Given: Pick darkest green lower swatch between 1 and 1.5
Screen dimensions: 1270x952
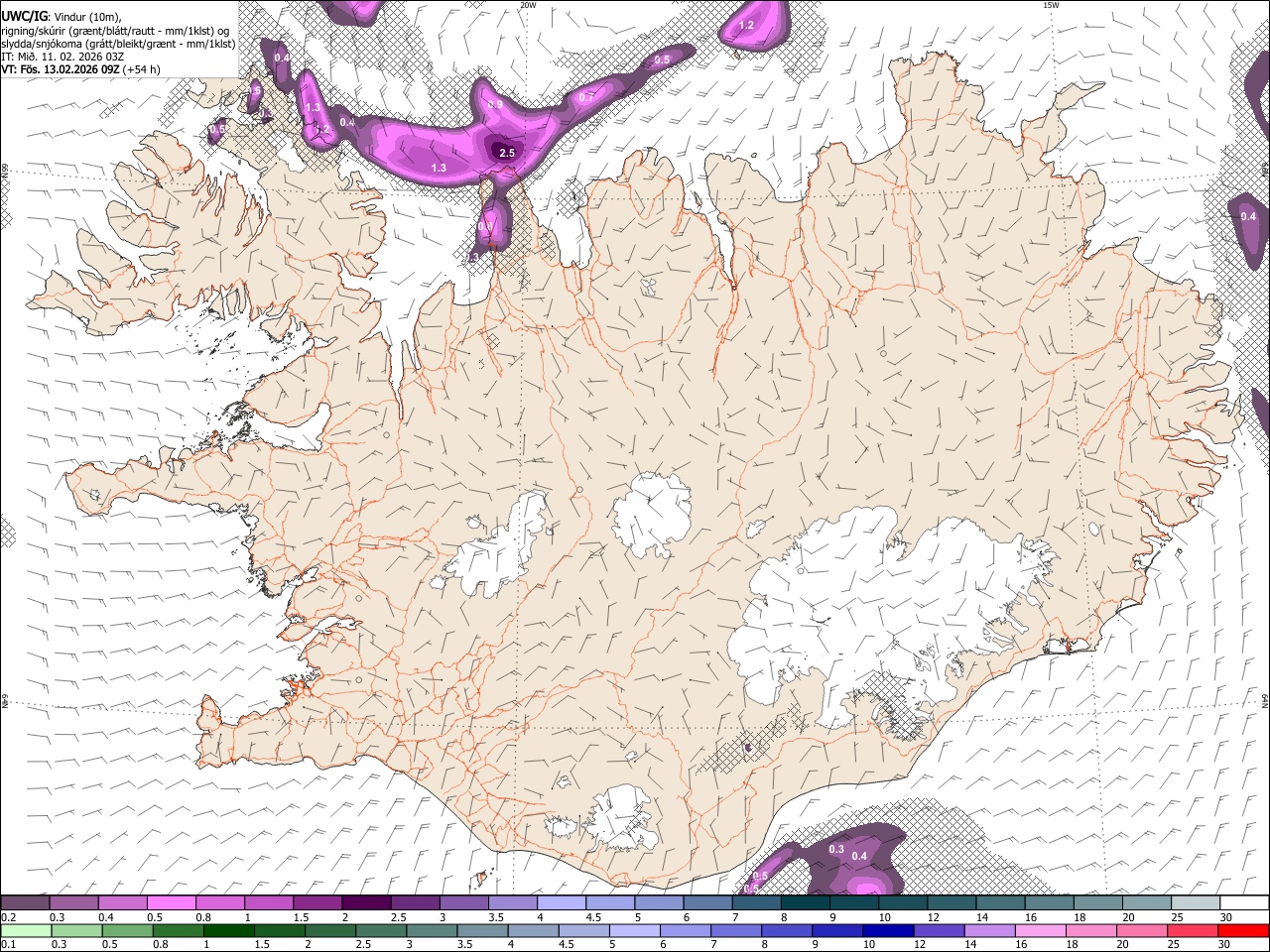Looking at the screenshot, I should pos(228,930).
